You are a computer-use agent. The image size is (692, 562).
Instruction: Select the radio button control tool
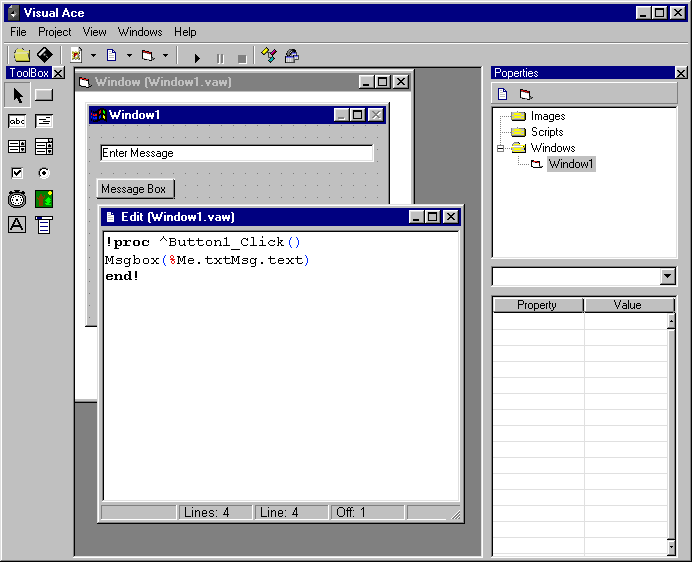pyautogui.click(x=44, y=173)
